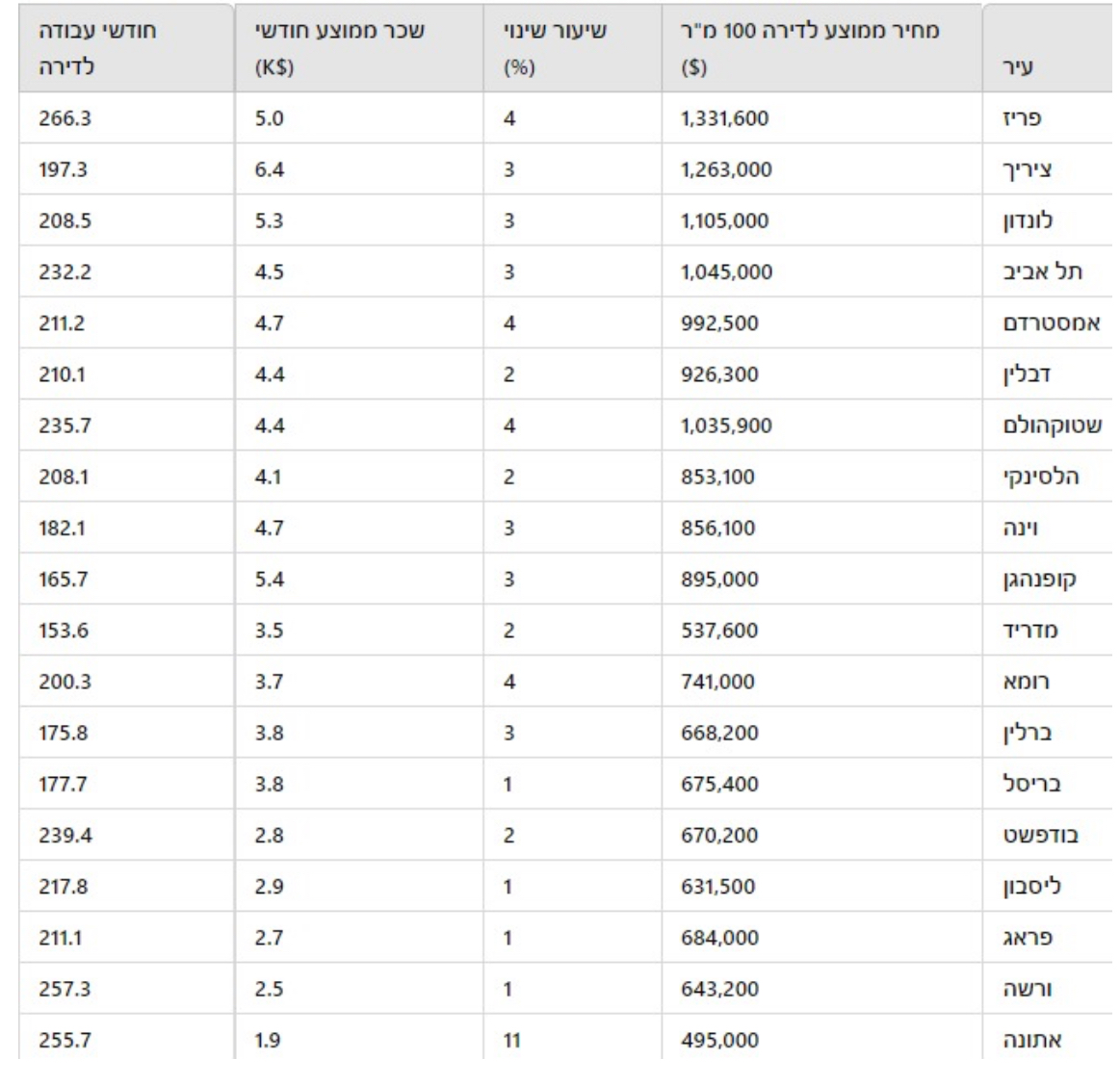Click the price cell 537,600
Screen dimensions: 1120x1085
tap(718, 631)
